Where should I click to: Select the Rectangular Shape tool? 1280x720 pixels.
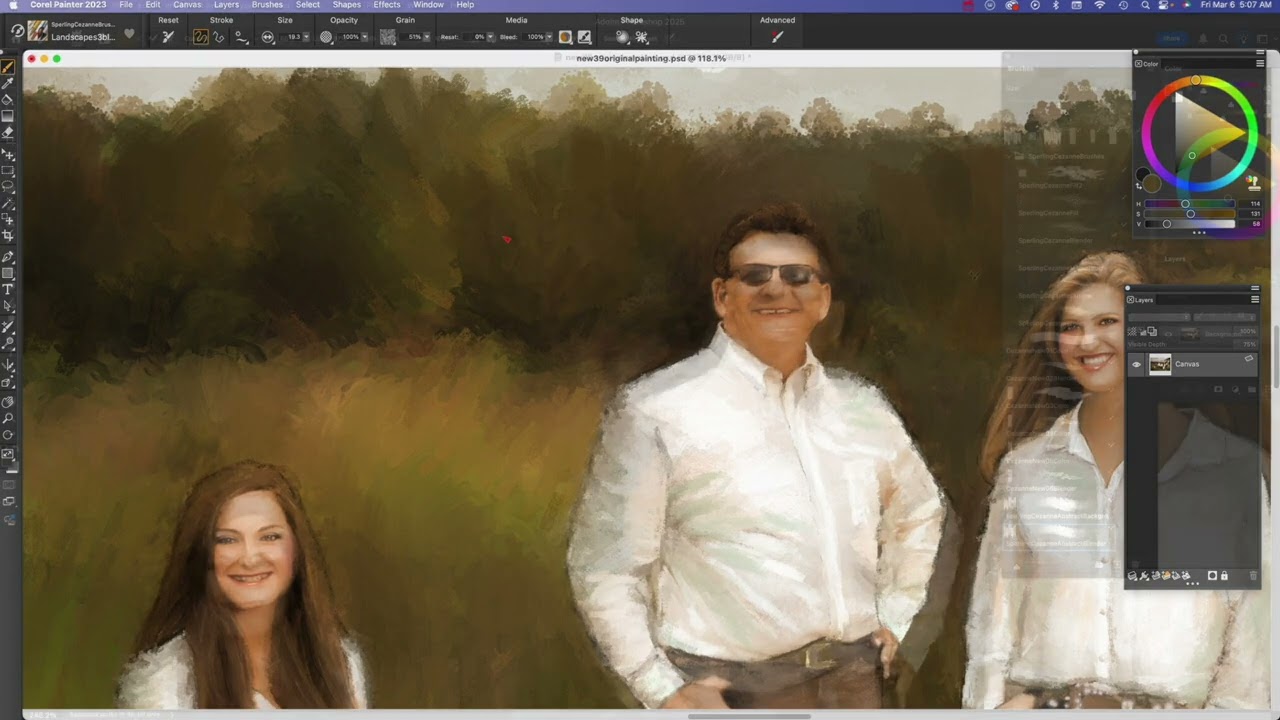click(8, 272)
